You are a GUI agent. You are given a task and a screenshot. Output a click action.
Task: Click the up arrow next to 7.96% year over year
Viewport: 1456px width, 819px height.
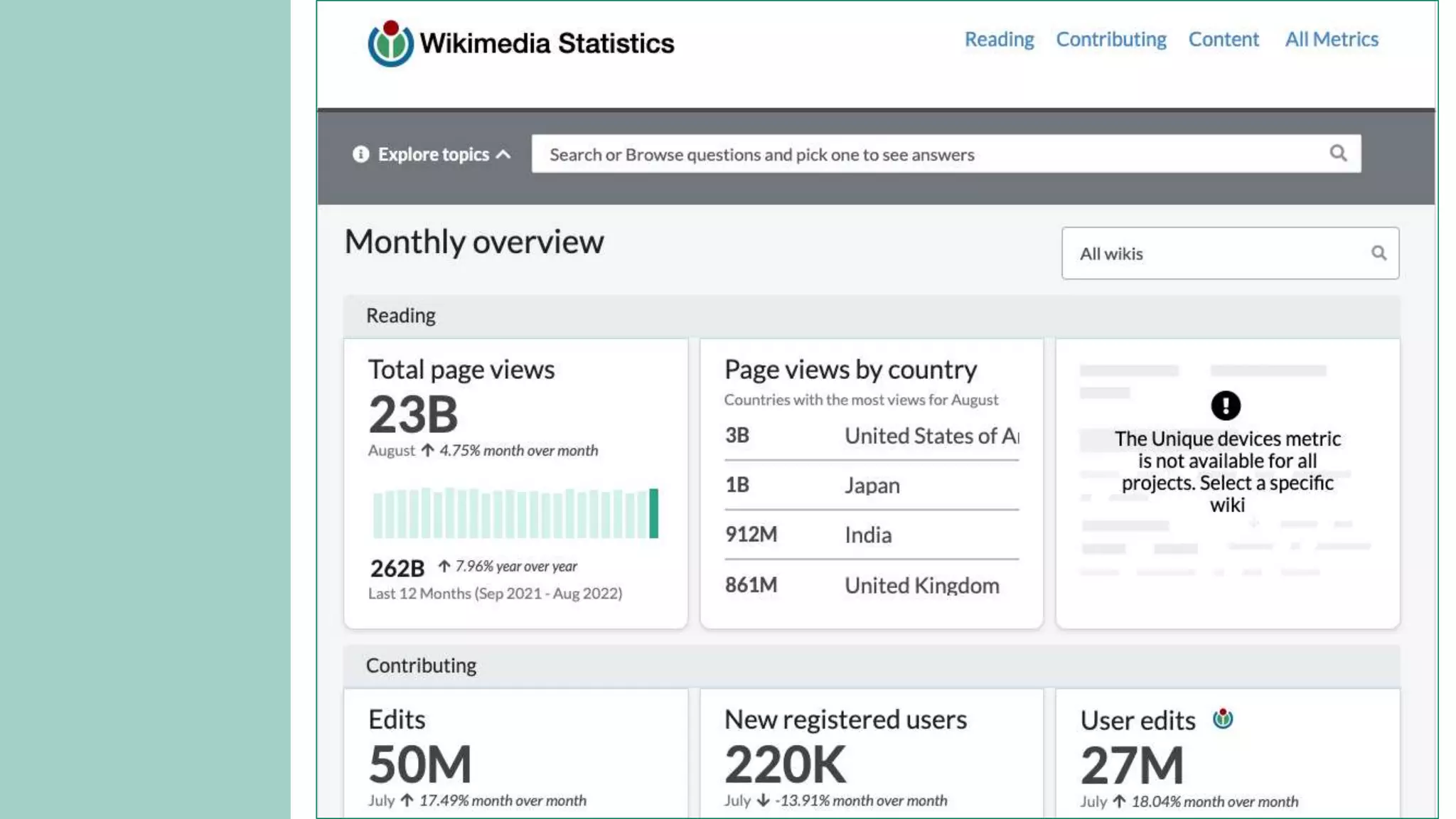444,566
